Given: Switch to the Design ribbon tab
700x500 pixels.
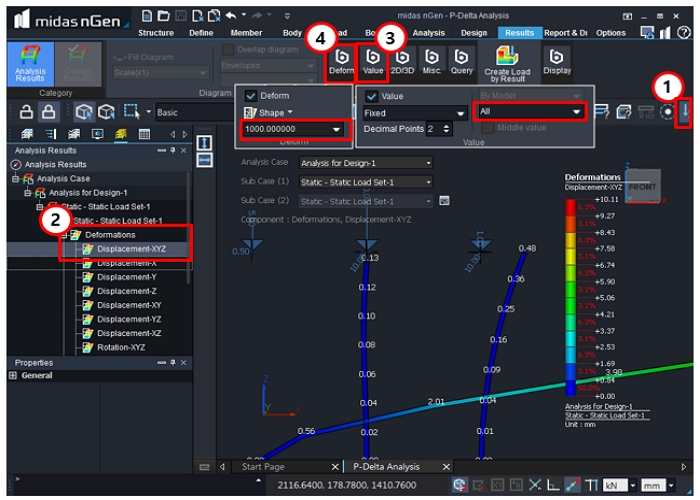Looking at the screenshot, I should click(473, 33).
